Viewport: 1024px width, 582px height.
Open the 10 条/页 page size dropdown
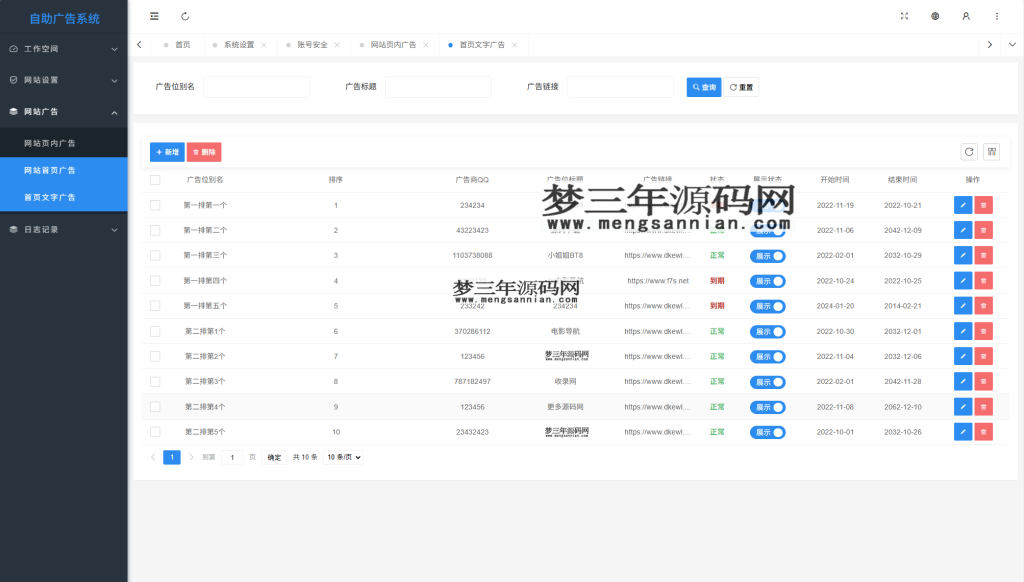pyautogui.click(x=344, y=457)
